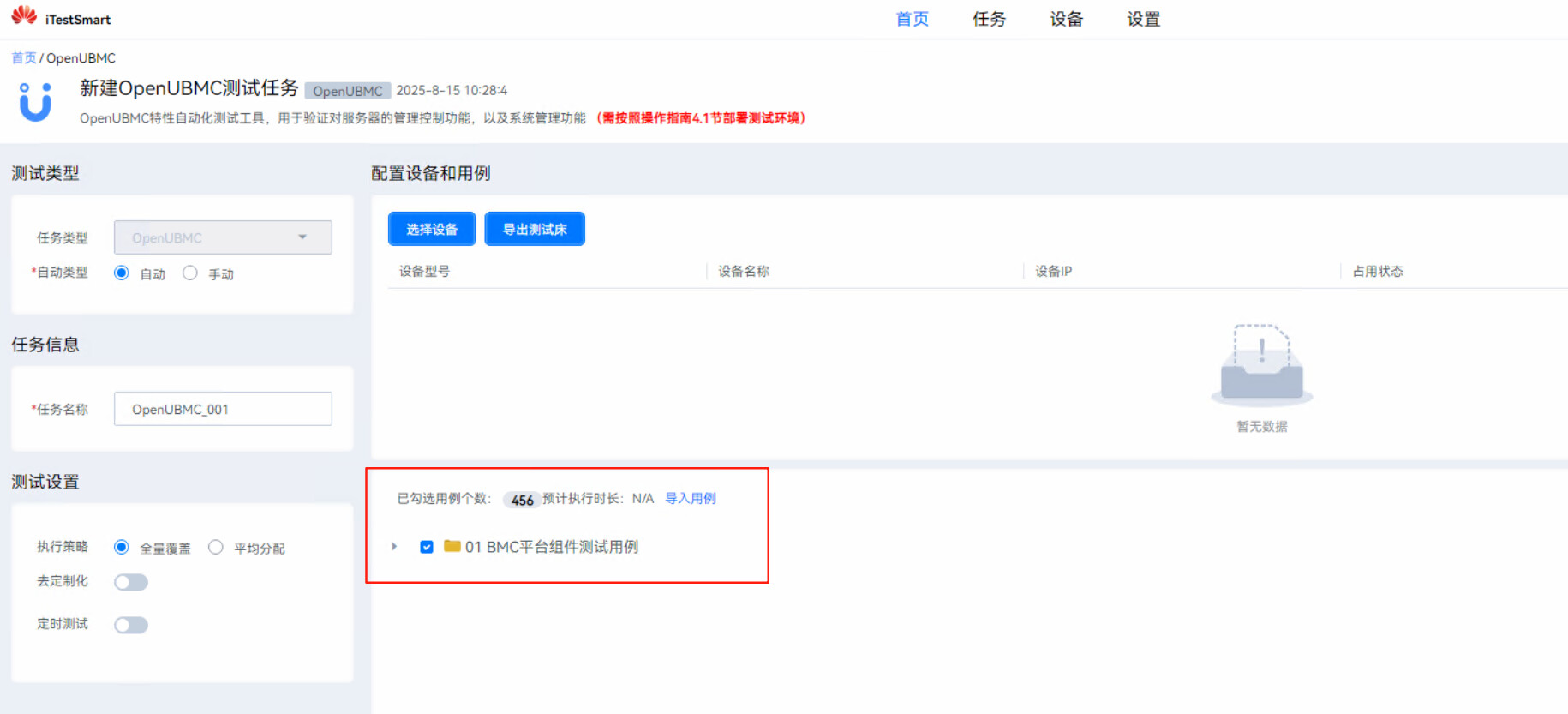Click the OpenUBMC tag badge
1568x714 pixels.
pos(348,91)
